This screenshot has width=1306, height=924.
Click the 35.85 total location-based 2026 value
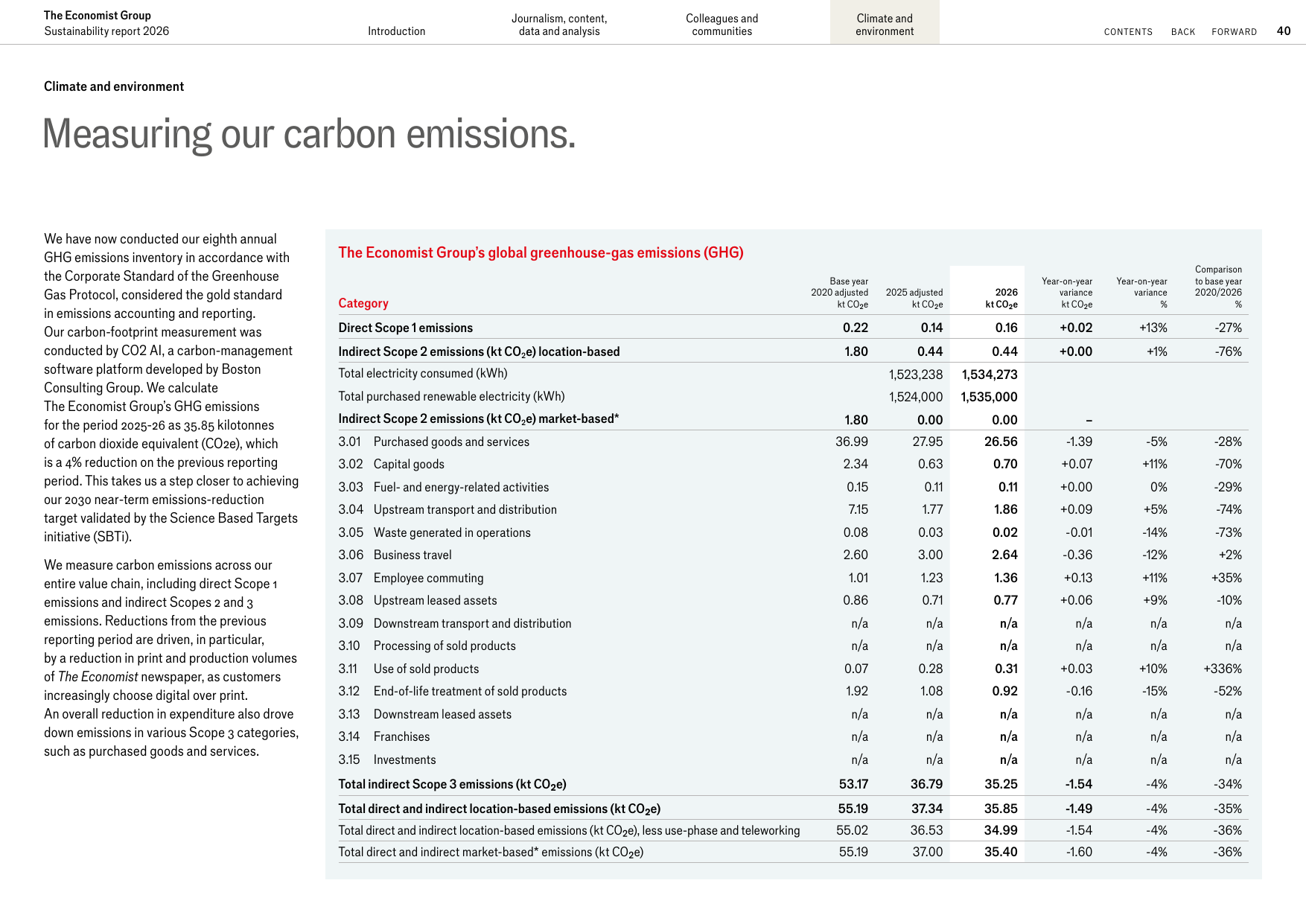(1001, 809)
